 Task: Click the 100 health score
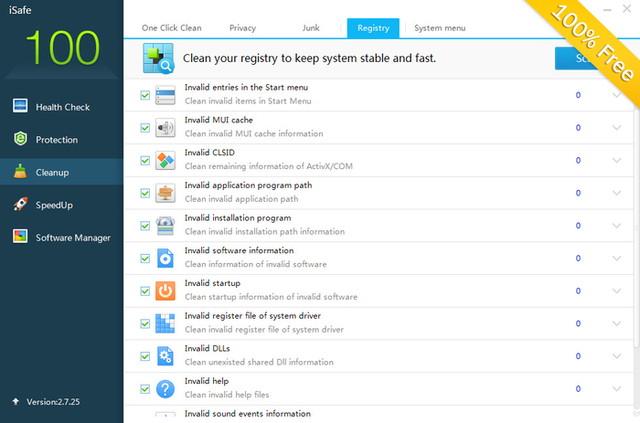62,48
